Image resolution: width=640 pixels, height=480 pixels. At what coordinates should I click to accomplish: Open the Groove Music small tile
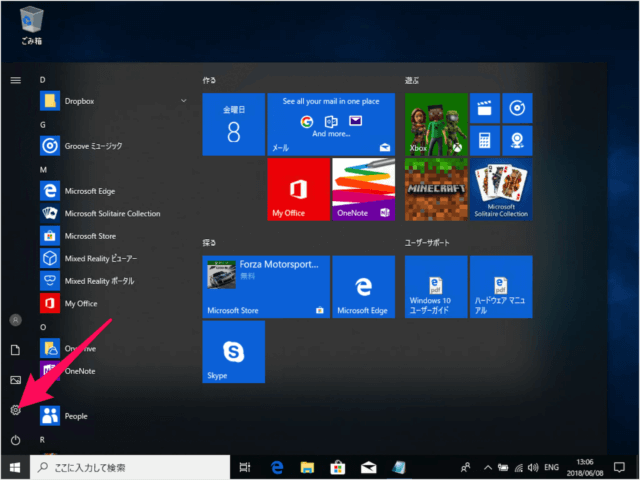tap(517, 108)
